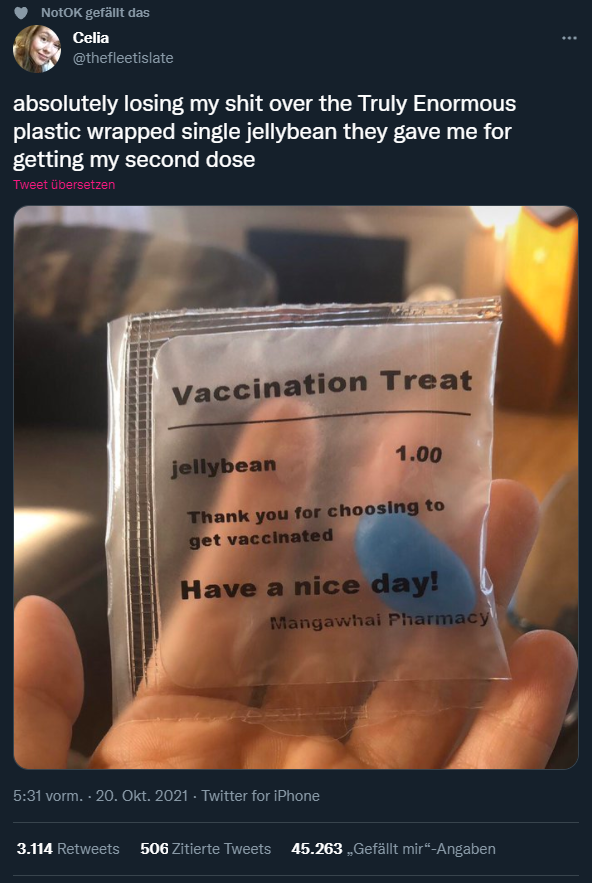The image size is (592, 883).
Task: Click Tweet übersetzen to translate
Action: tap(64, 185)
